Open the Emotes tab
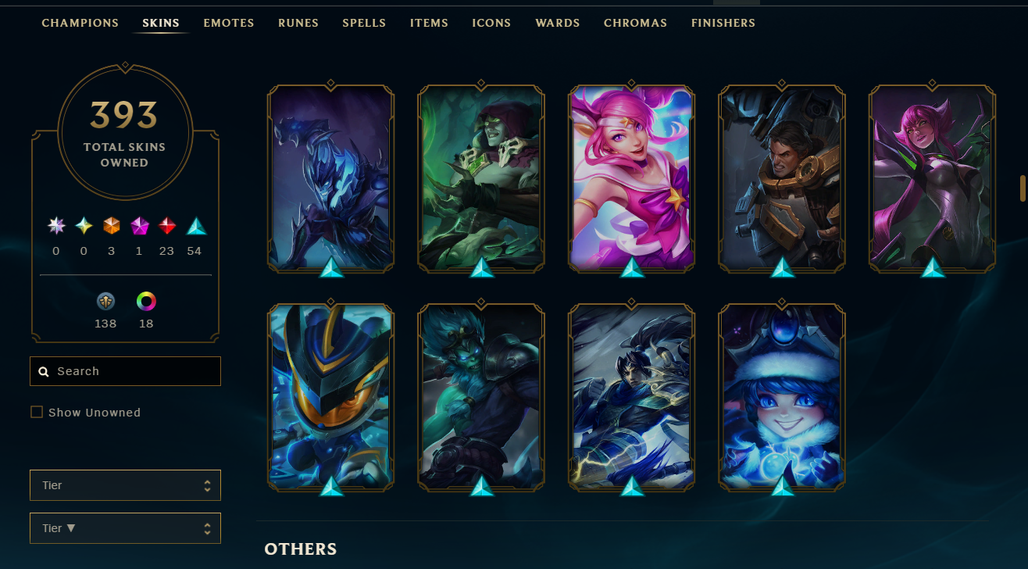The image size is (1028, 569). (228, 23)
